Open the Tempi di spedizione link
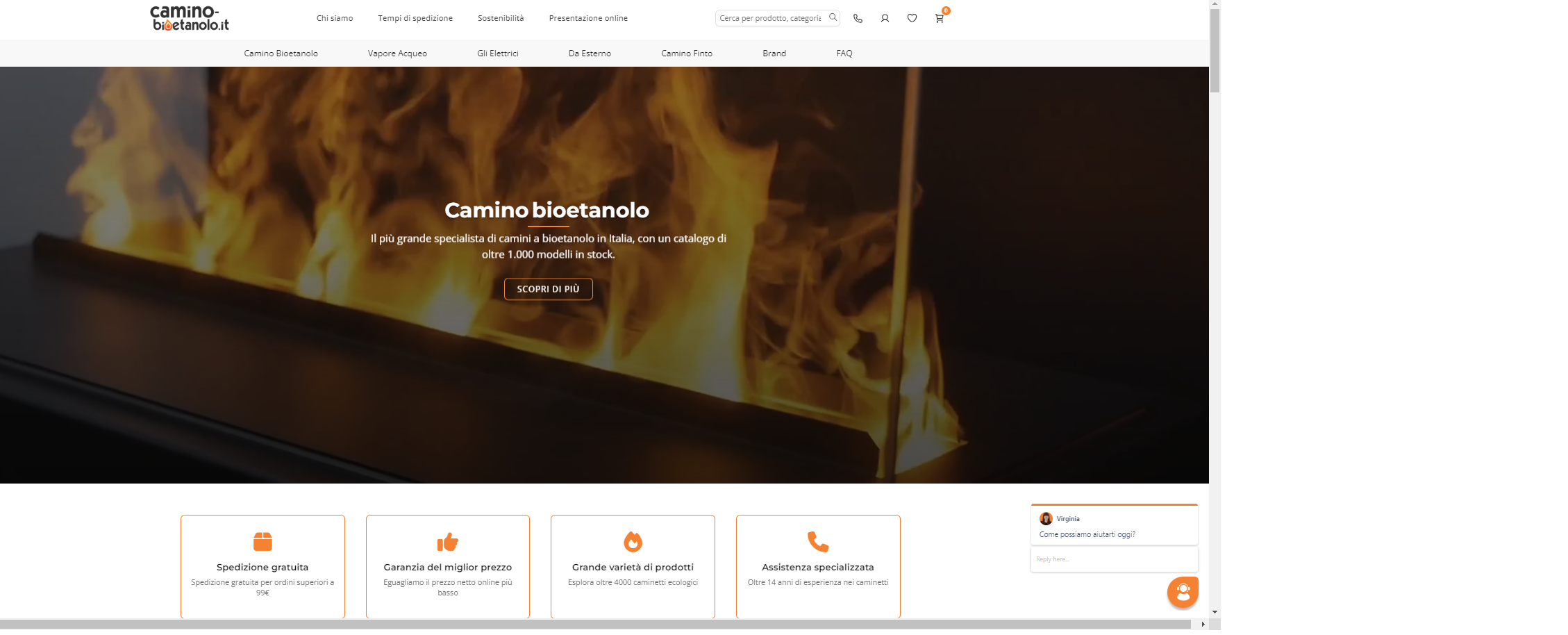This screenshot has width=1568, height=635. [415, 18]
